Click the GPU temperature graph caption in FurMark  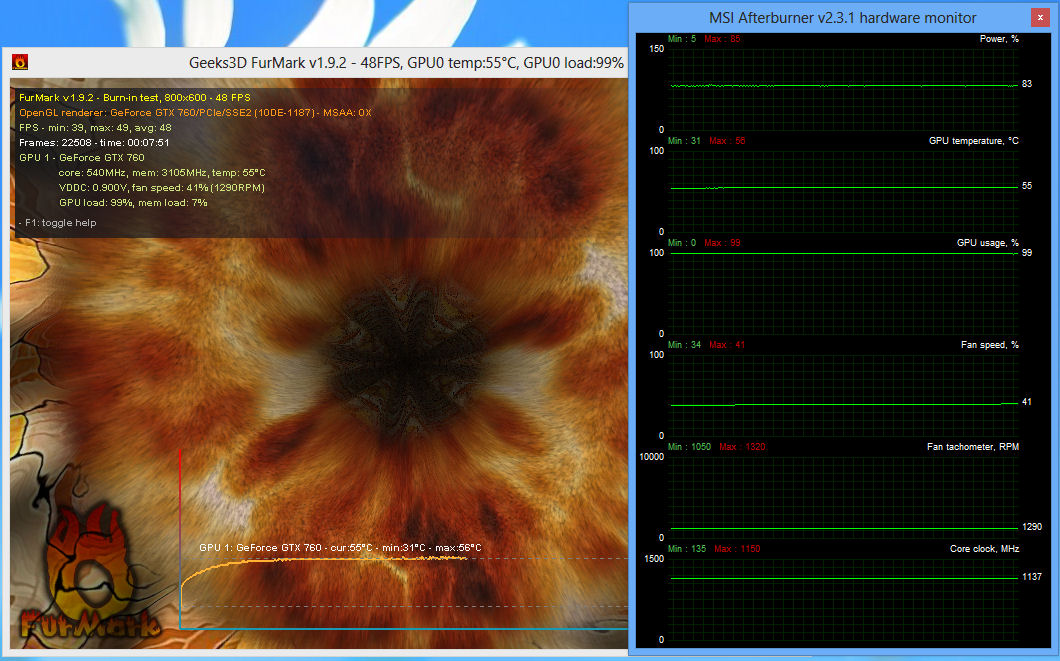click(340, 547)
